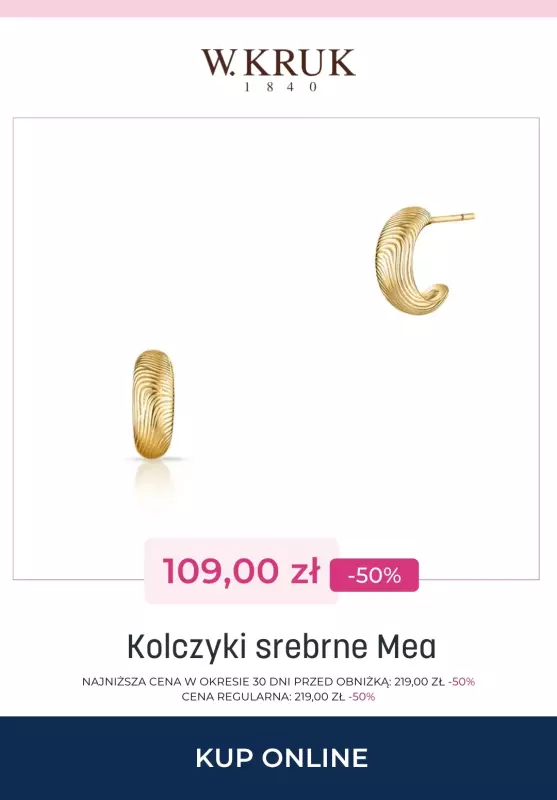Click the pink -50% discount badge
557x800 pixels.
pyautogui.click(x=374, y=575)
